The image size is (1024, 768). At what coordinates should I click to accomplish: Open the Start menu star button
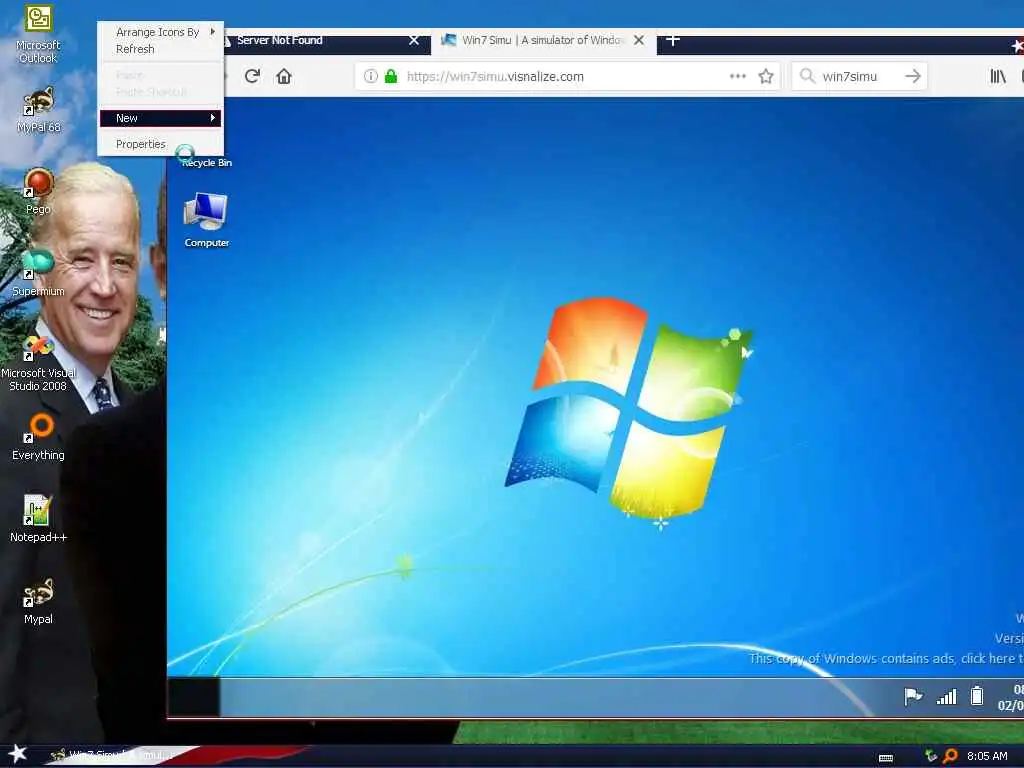tap(18, 754)
